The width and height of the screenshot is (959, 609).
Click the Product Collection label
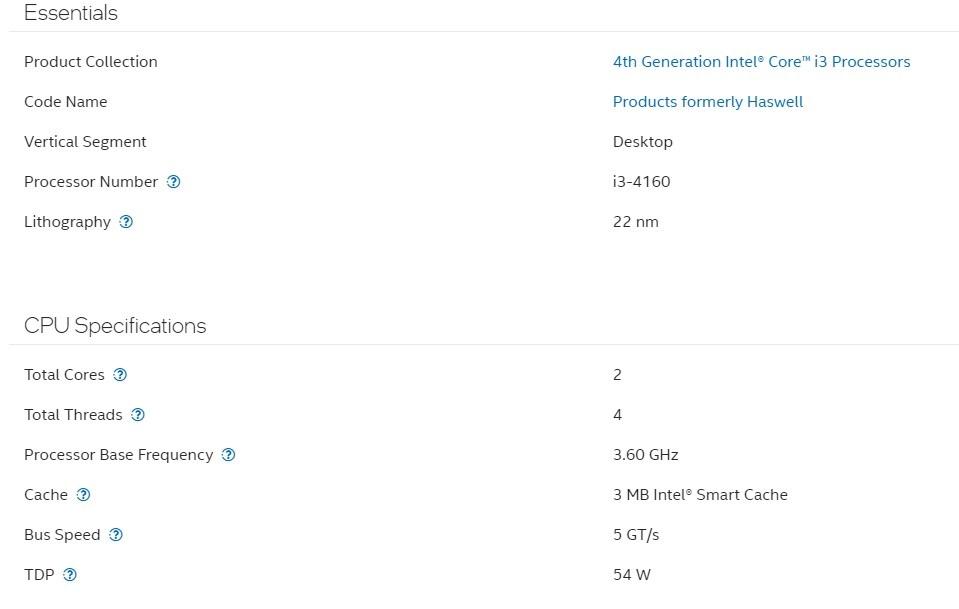[x=90, y=62]
